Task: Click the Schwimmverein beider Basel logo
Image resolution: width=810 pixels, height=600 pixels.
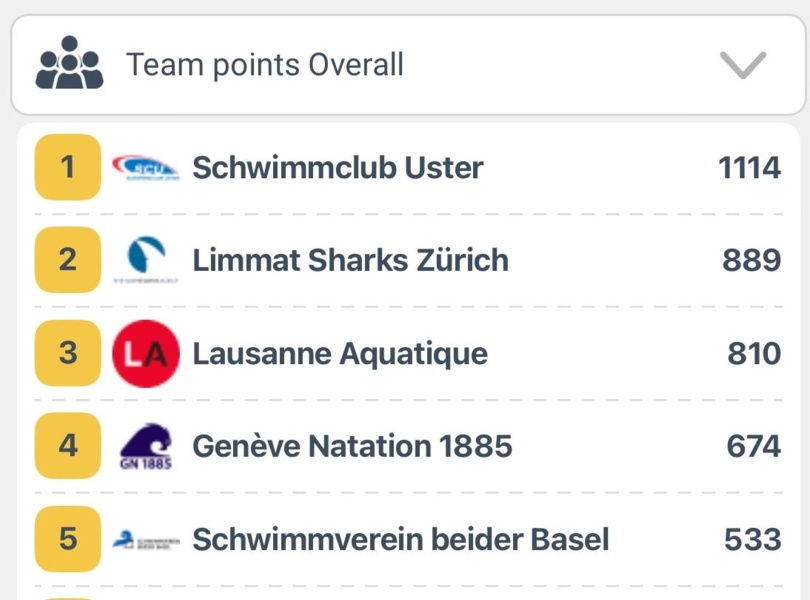Action: [146, 539]
